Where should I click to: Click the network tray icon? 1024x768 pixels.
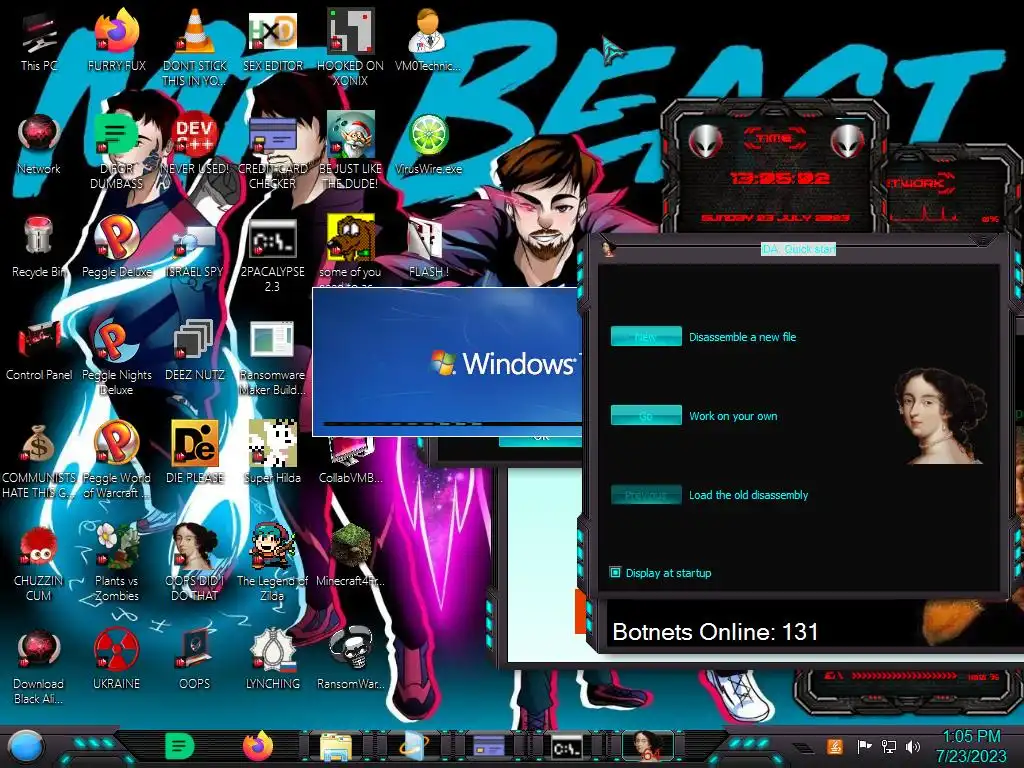(888, 746)
